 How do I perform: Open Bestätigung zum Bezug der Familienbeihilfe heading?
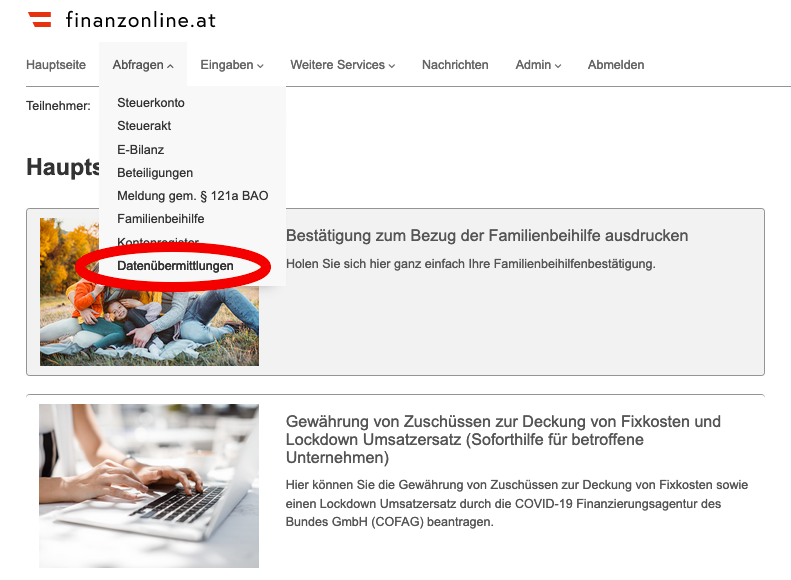tap(487, 236)
